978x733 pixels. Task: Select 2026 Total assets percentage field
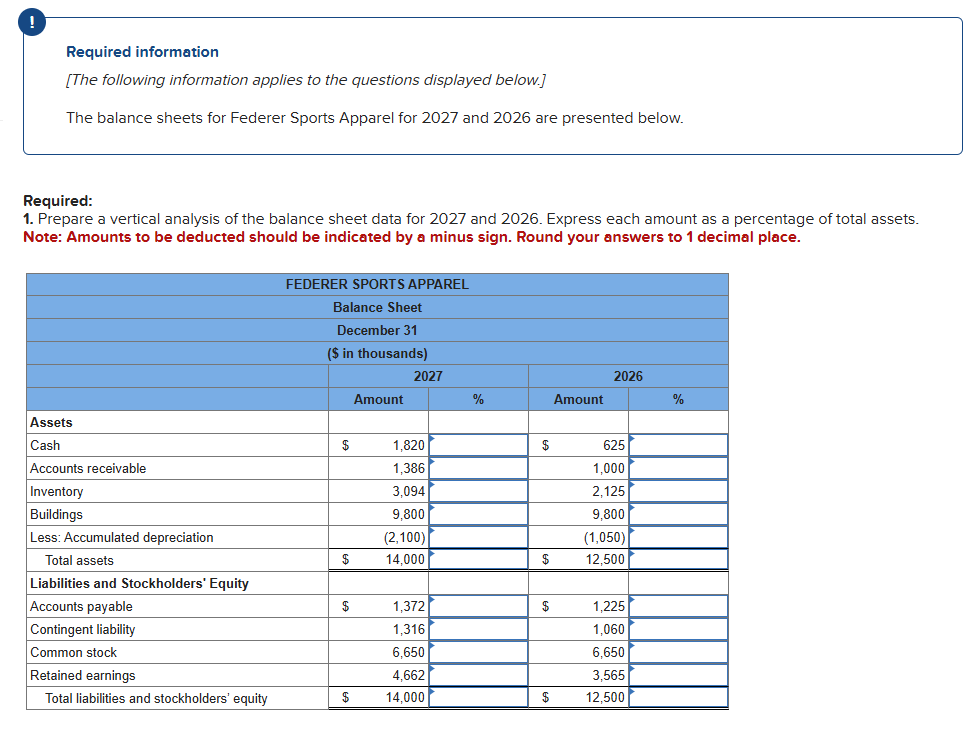tap(679, 560)
